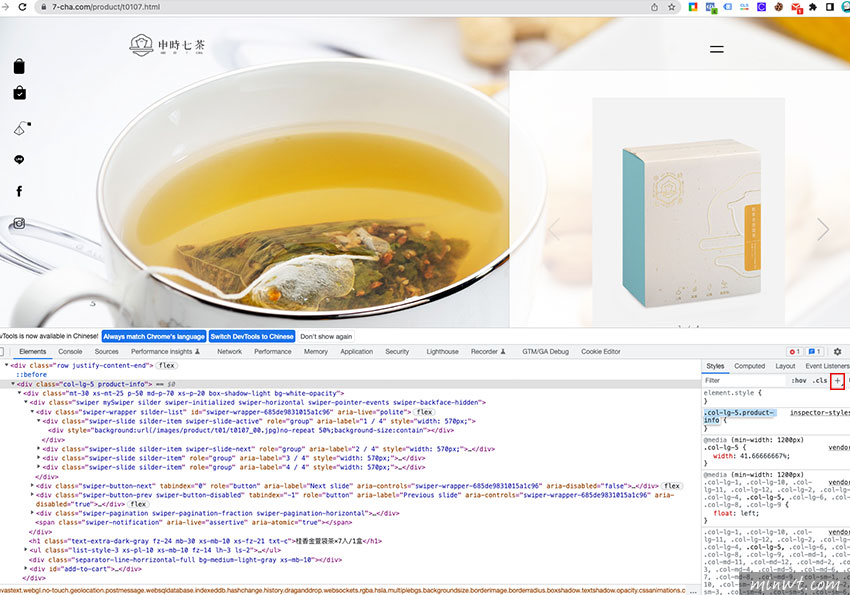Viewport: 850px width, 595px height.
Task: Open the hamburger menu on the website
Action: (x=716, y=48)
